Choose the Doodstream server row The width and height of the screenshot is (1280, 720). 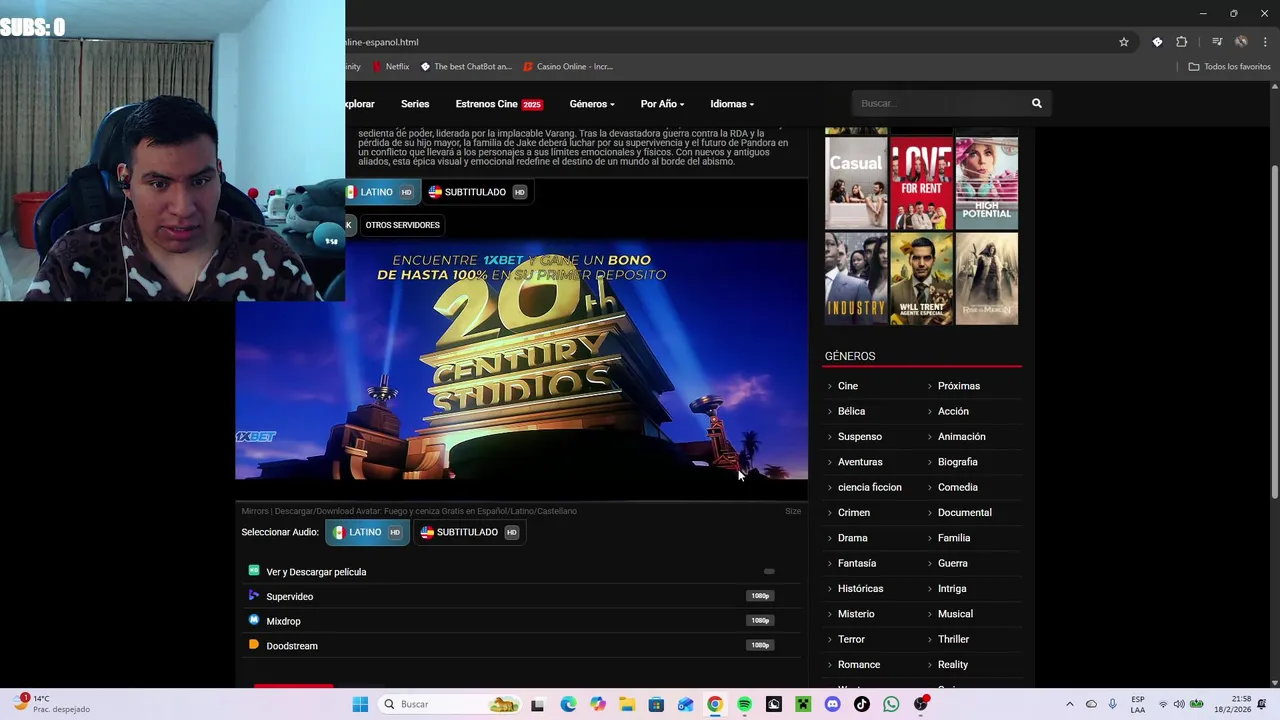(x=520, y=646)
